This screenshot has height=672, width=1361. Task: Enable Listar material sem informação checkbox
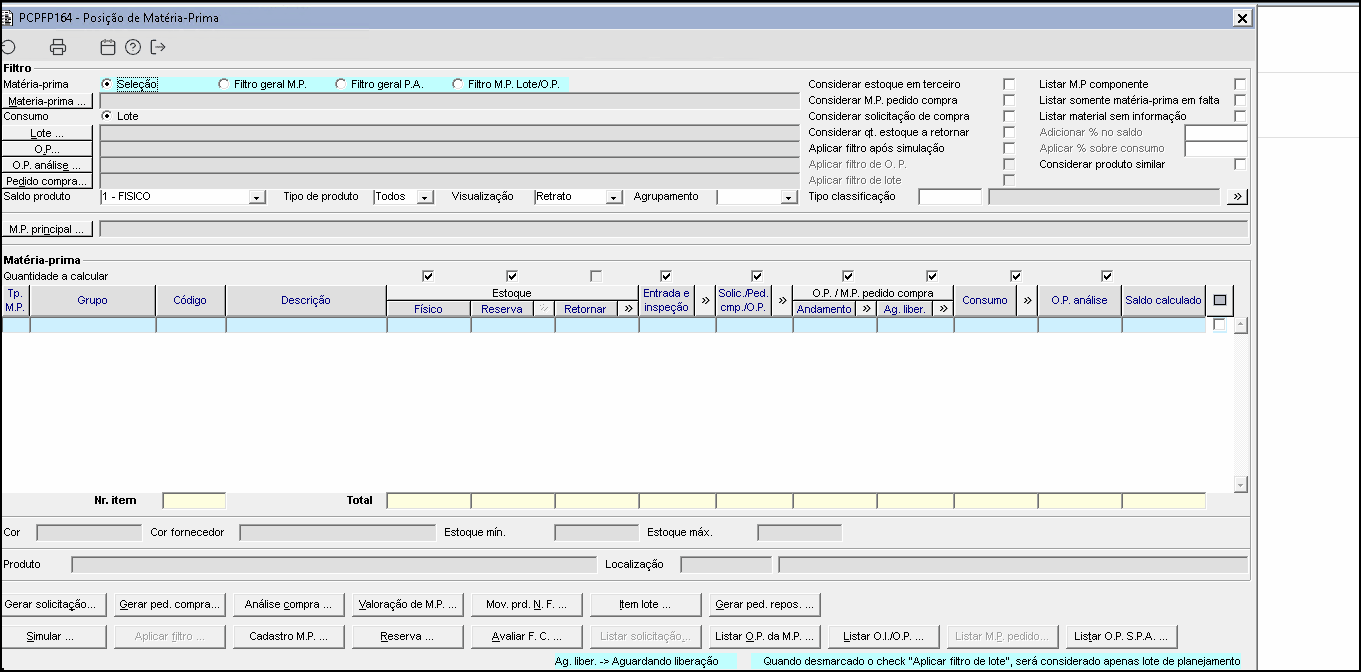pos(1240,116)
